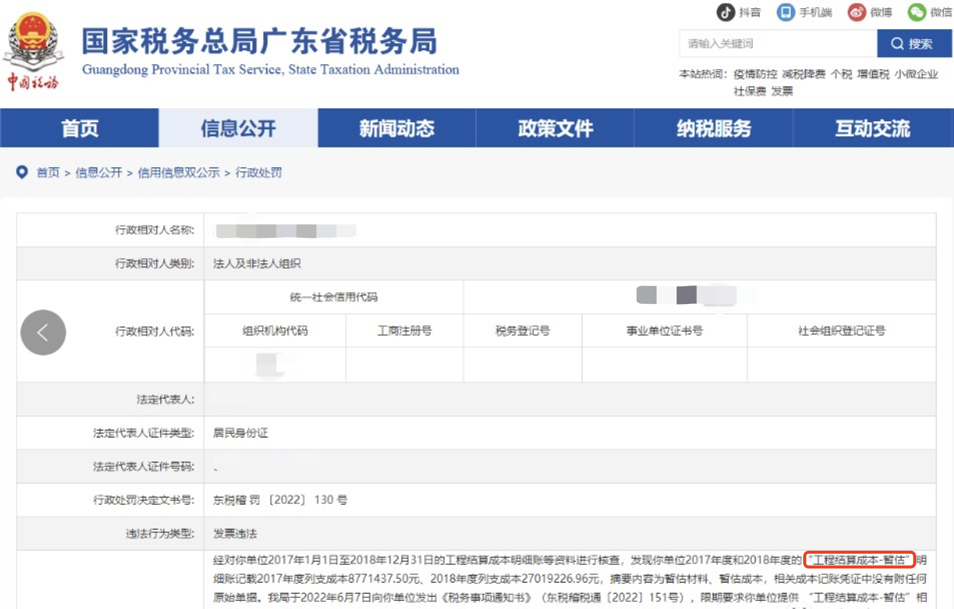The height and width of the screenshot is (609, 954).
Task: Click the Douyin (抖音) icon
Action: click(x=726, y=12)
